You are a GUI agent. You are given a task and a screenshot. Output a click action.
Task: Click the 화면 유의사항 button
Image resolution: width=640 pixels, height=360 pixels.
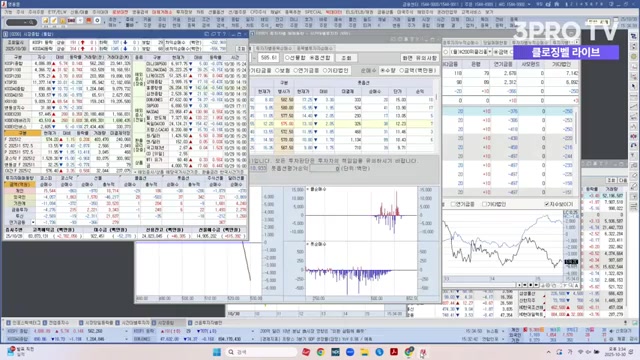(419, 58)
